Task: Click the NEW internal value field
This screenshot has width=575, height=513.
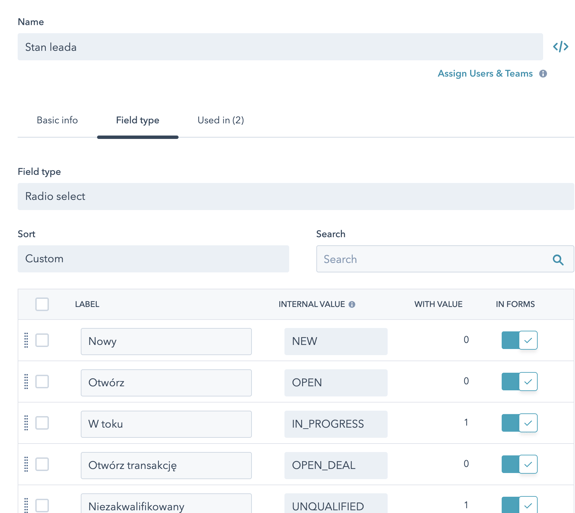Action: 336,341
